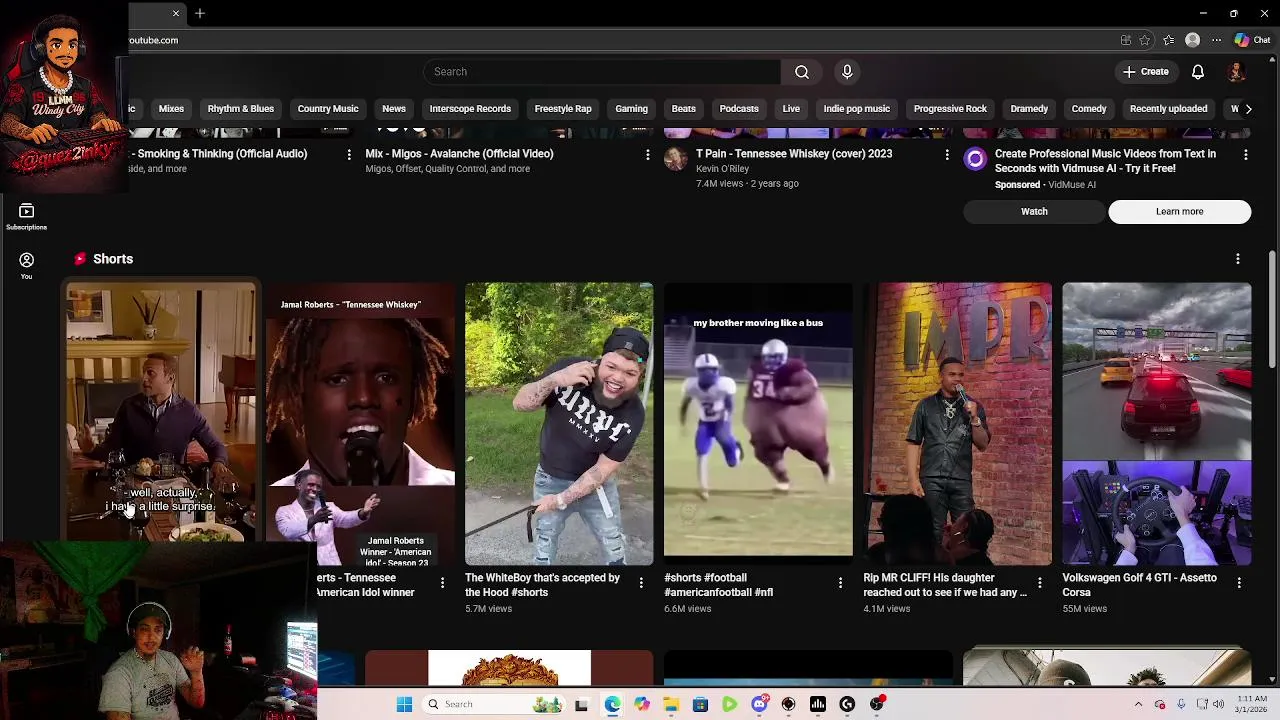The image size is (1280, 720).
Task: Click the page vertical scrollbar
Action: pos(1272,310)
